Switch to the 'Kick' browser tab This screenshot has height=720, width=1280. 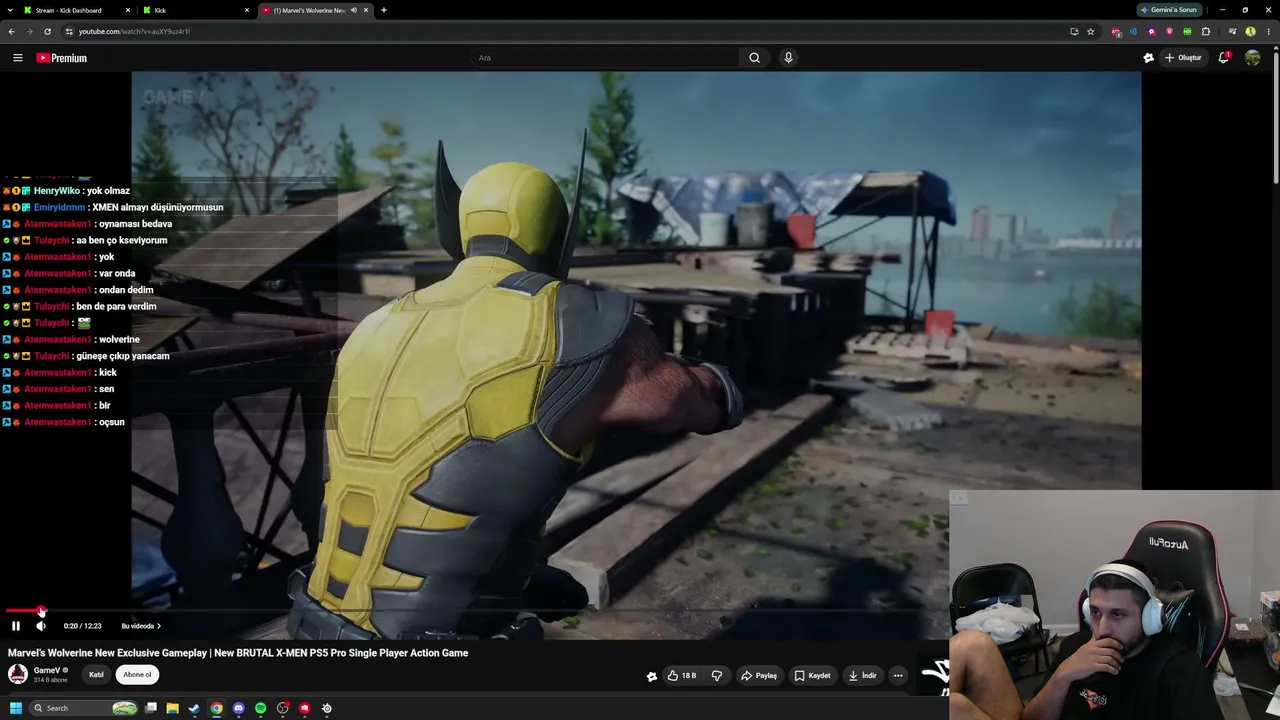coord(195,10)
